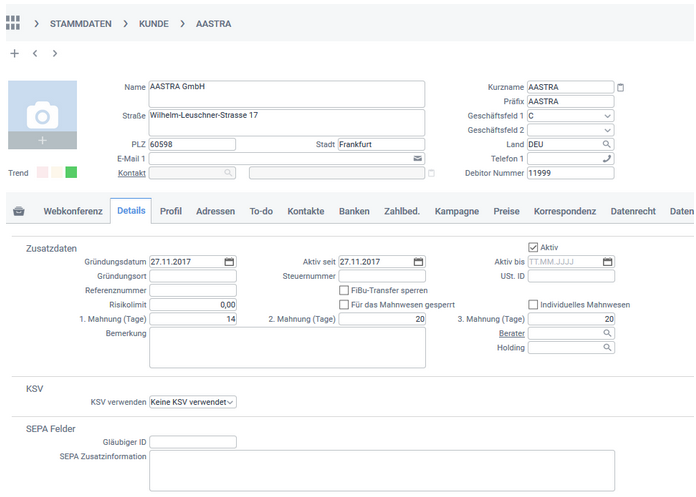Viewport: 696px width, 497px height.
Task: Click the copy icon beside Kurzname
Action: (x=621, y=87)
